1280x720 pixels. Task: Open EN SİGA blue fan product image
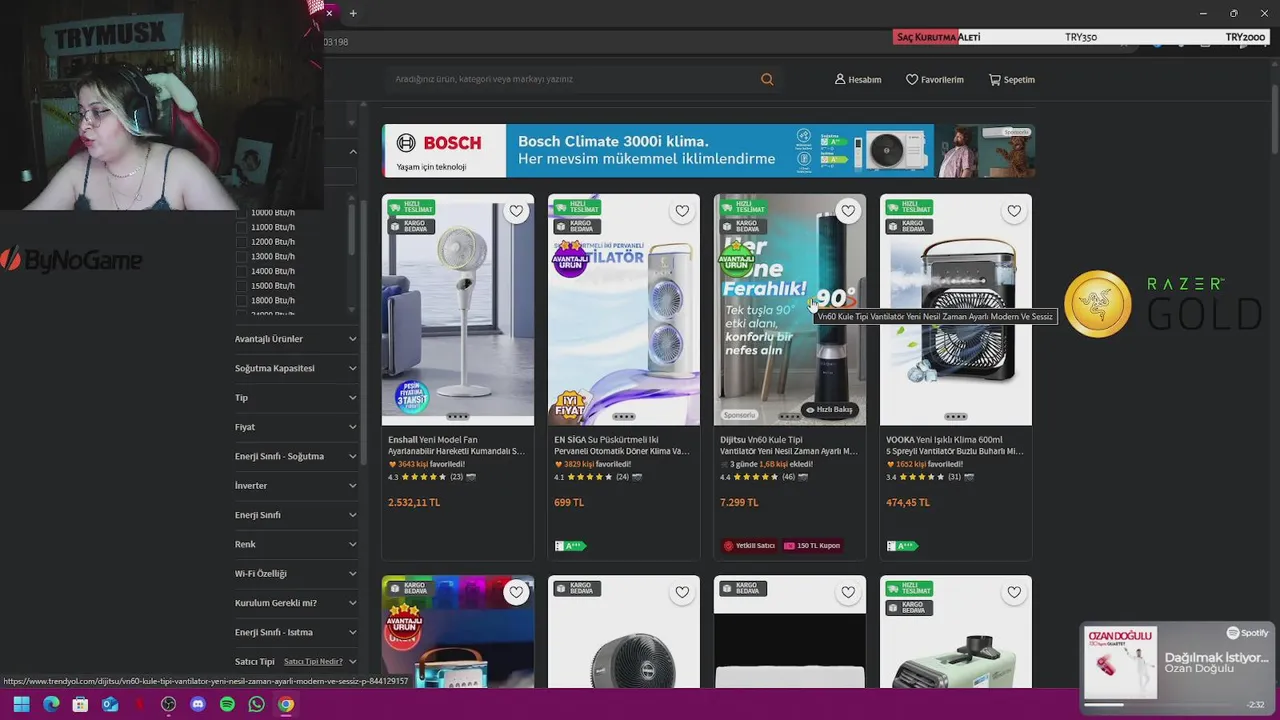tap(624, 310)
